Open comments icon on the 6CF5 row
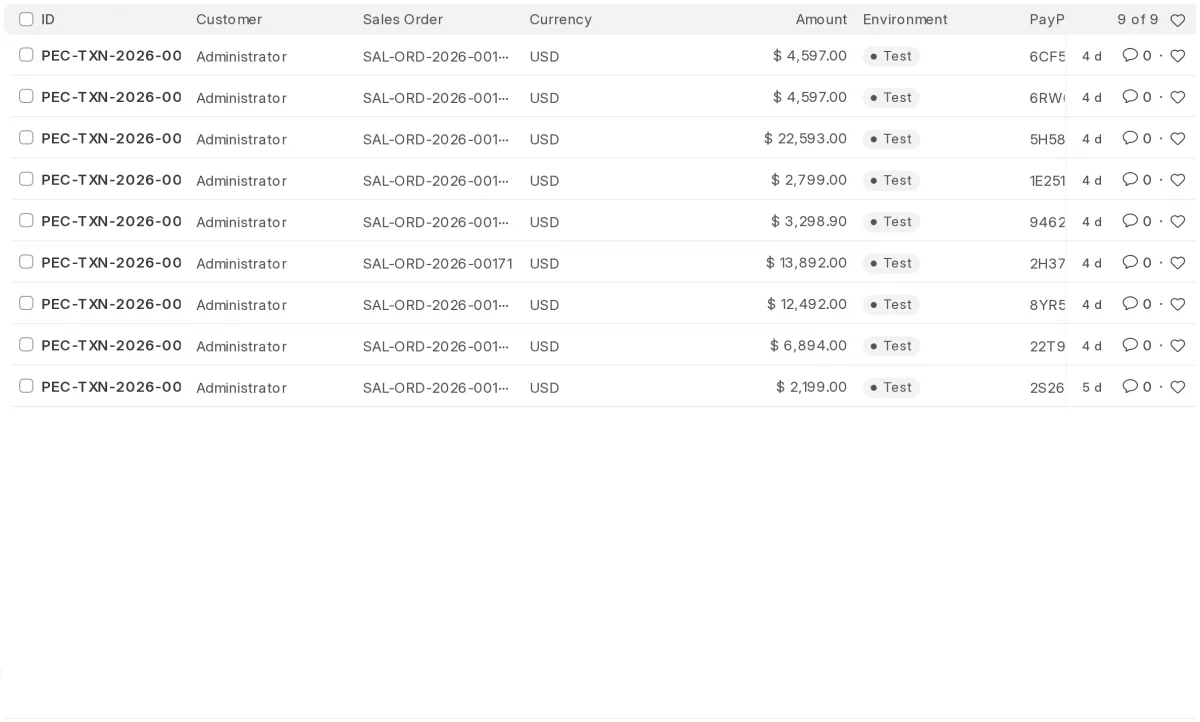This screenshot has width=1200, height=722. tap(1130, 56)
